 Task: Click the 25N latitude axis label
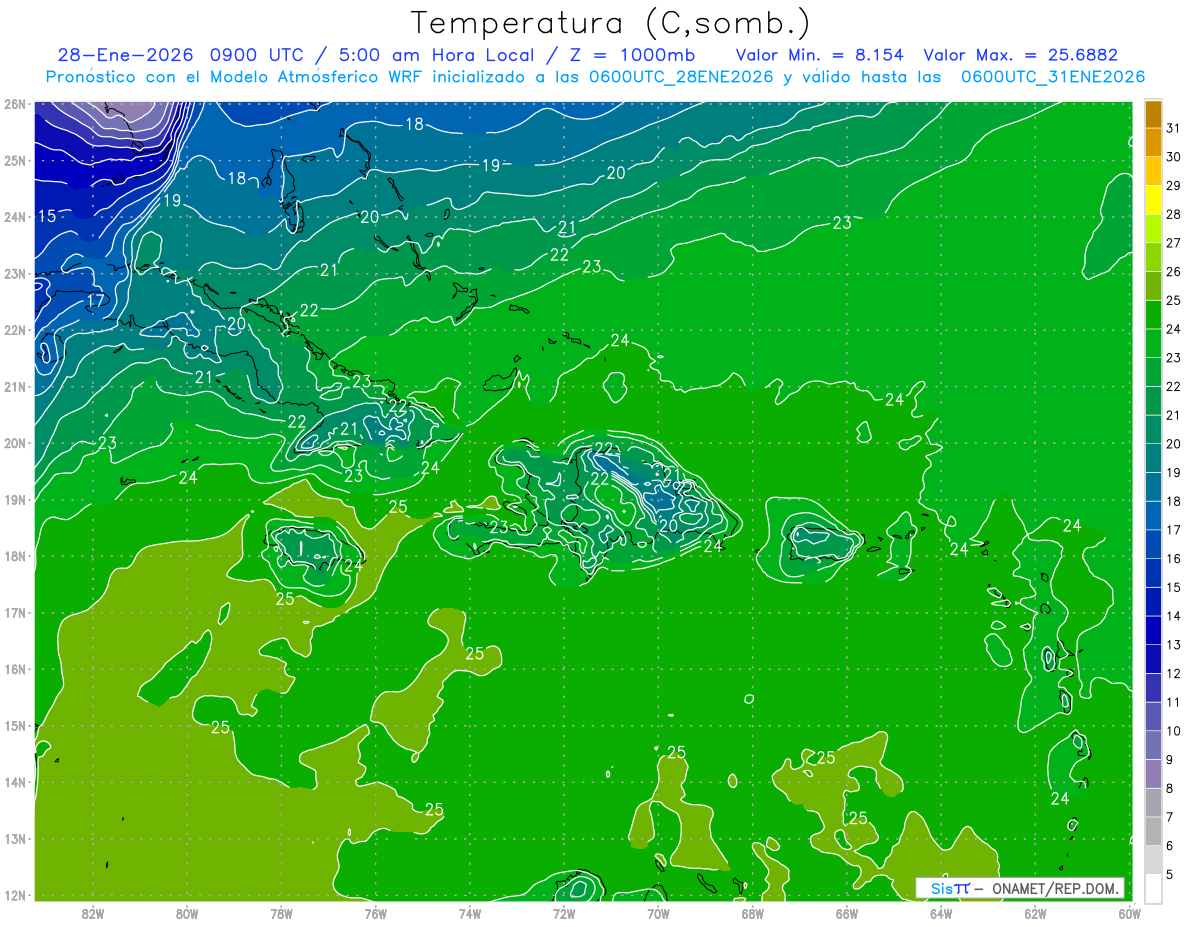tap(14, 160)
